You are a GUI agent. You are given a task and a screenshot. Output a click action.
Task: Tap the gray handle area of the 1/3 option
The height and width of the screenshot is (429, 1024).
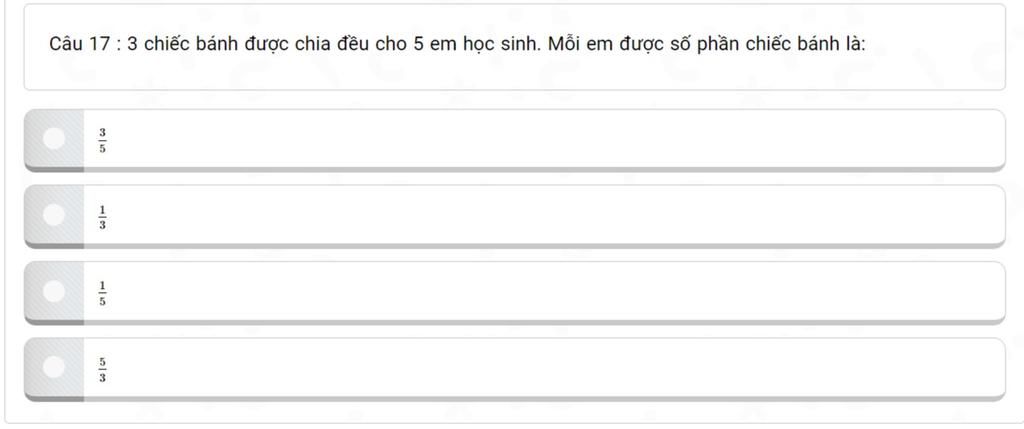point(54,217)
